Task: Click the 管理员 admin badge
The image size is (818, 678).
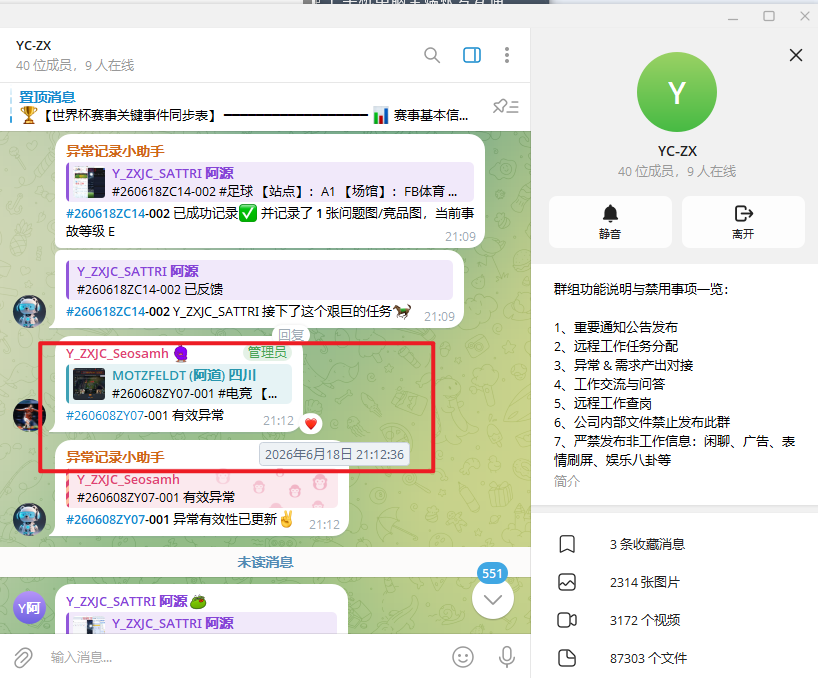Action: pos(267,353)
